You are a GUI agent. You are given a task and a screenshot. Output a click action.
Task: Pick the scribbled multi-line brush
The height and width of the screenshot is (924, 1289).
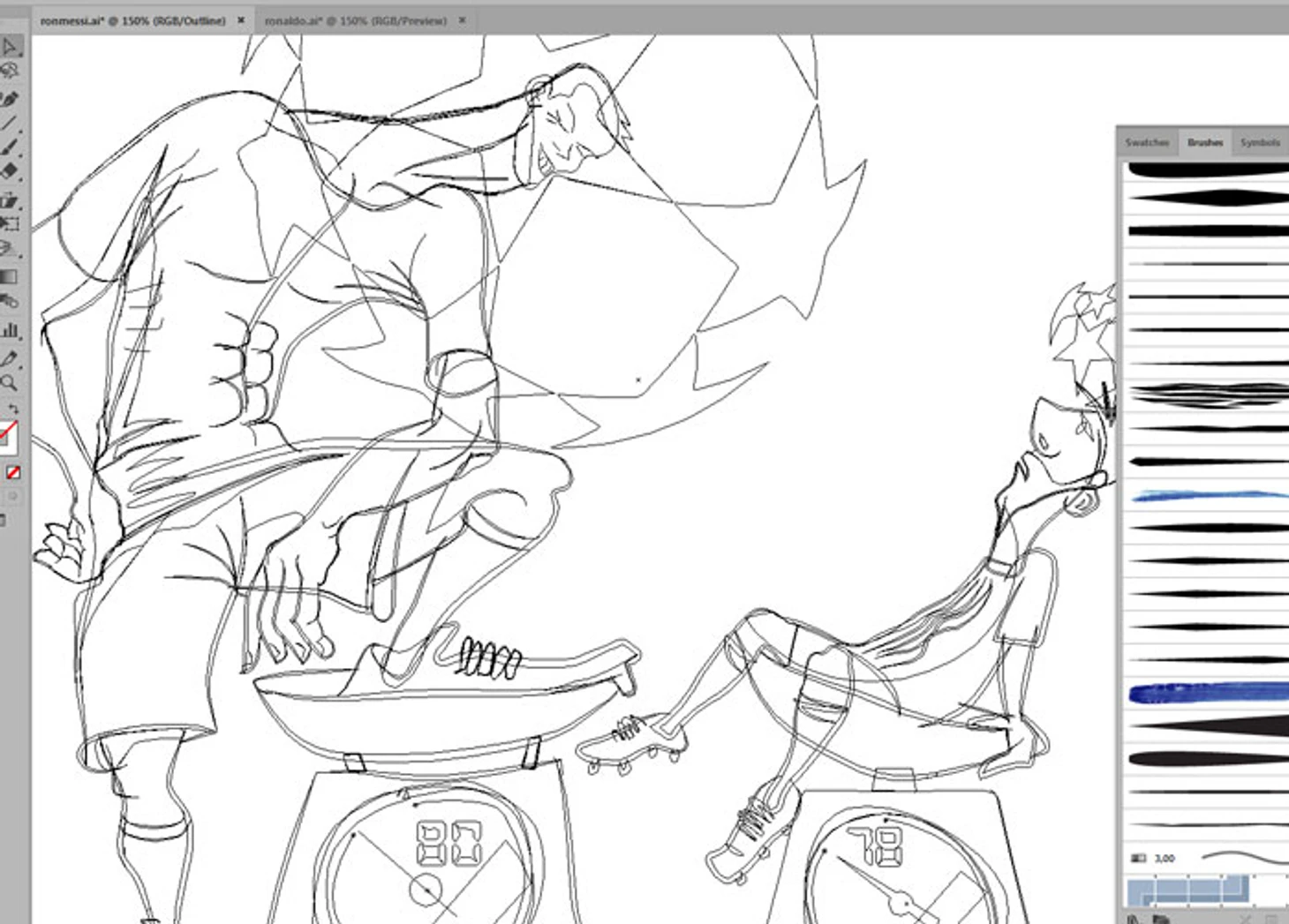coord(1208,394)
